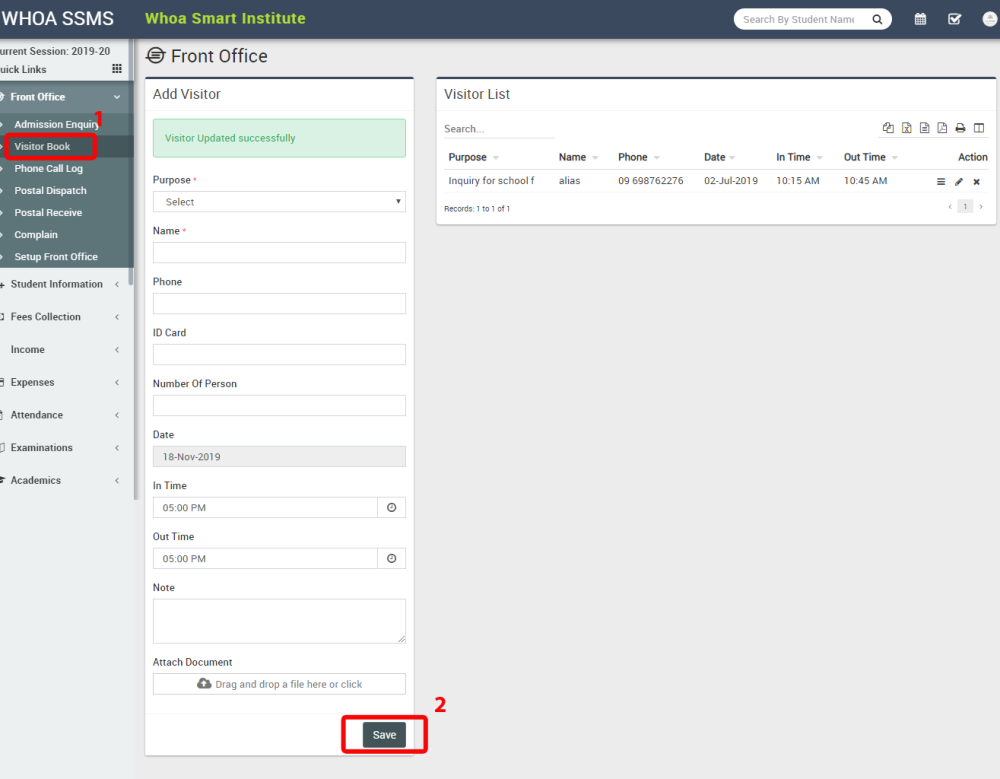1000x779 pixels.
Task: Open the Purpose dropdown
Action: [x=278, y=202]
